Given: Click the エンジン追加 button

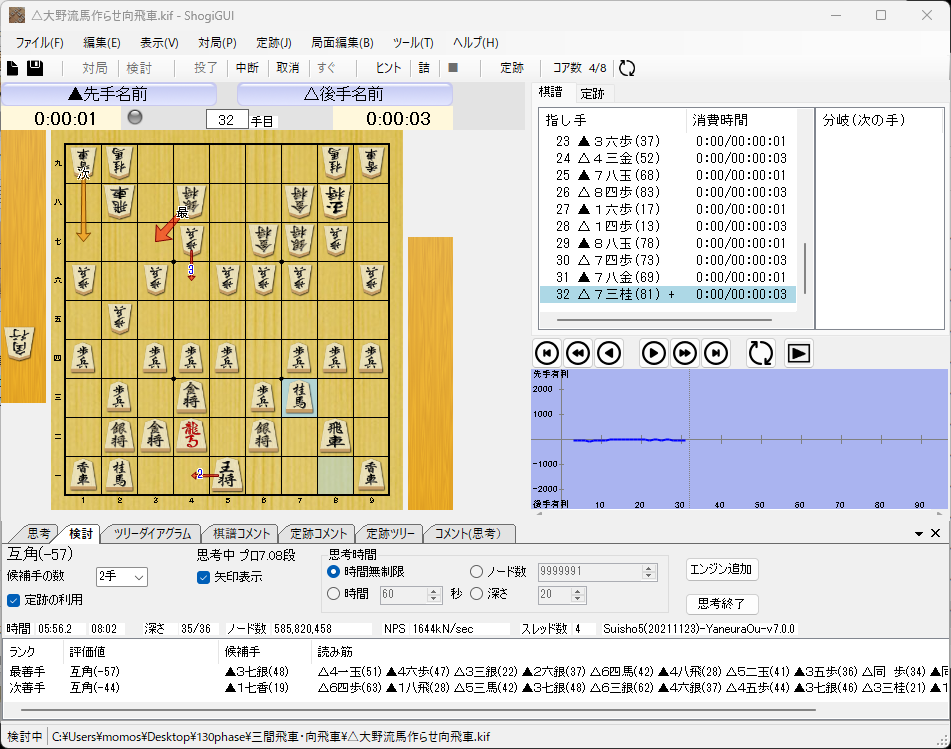Looking at the screenshot, I should [721, 569].
